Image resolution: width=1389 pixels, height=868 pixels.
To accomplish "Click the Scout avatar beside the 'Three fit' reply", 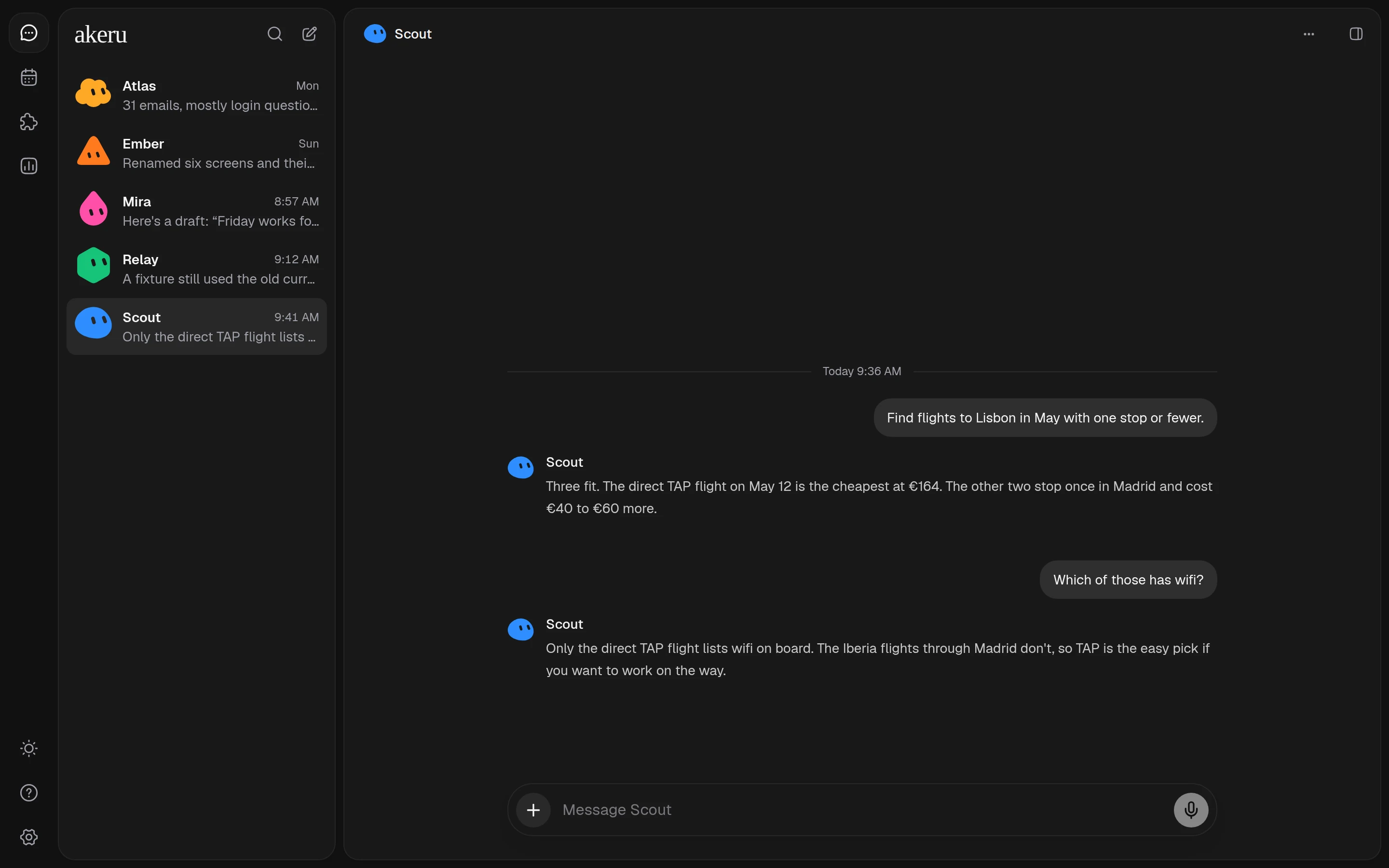I will coord(520,467).
